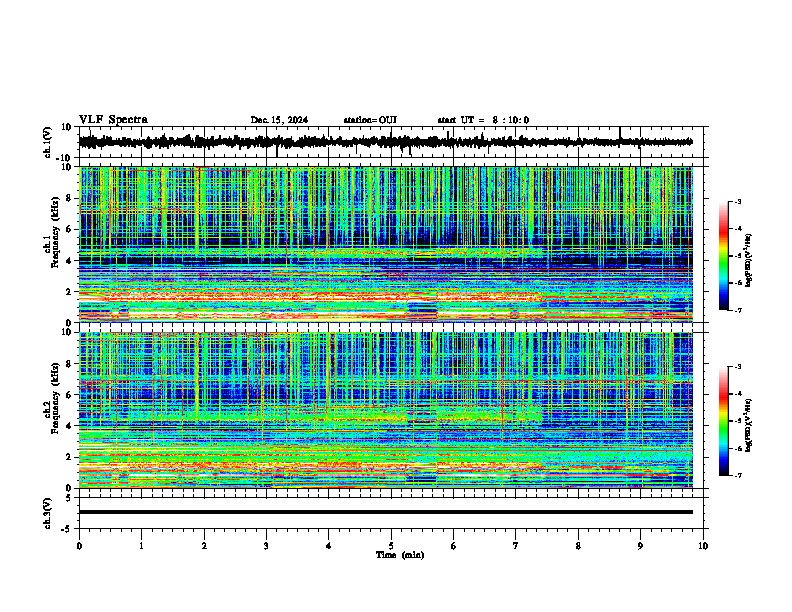The height and width of the screenshot is (612, 792).
Task: Click the time axis tick label "4"
Action: (329, 546)
